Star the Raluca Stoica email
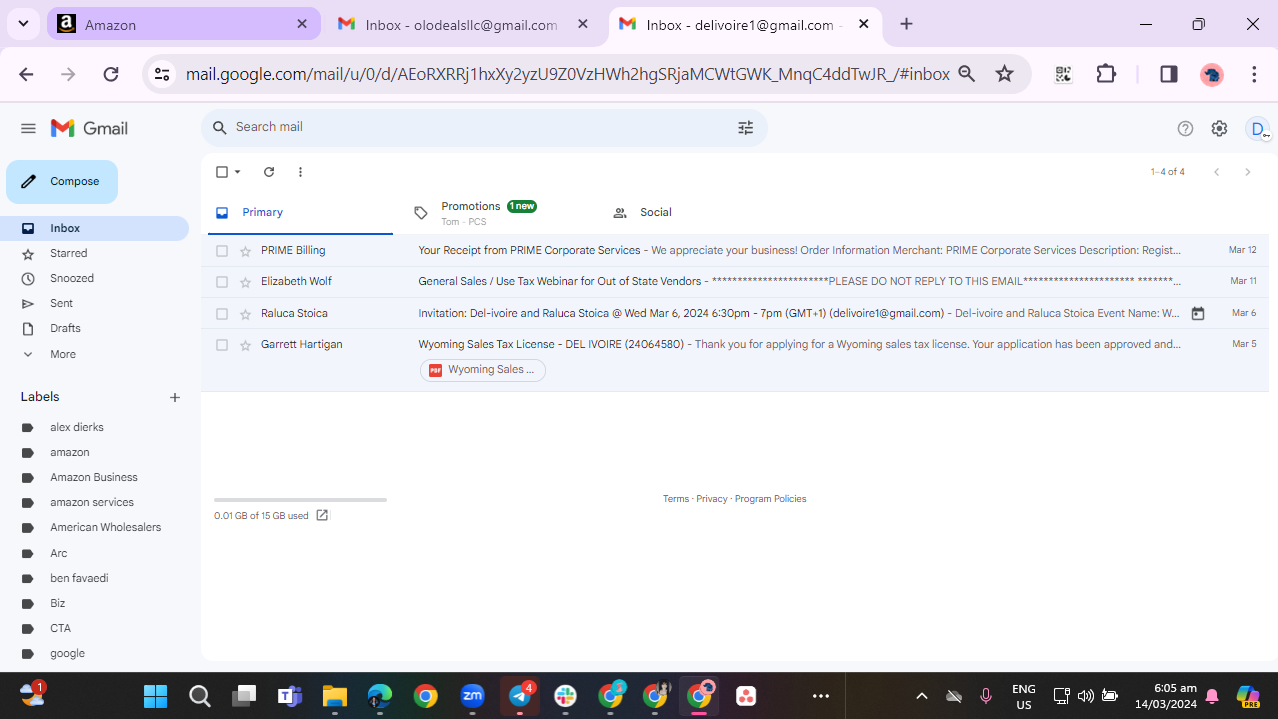This screenshot has height=719, width=1278. [x=245, y=314]
